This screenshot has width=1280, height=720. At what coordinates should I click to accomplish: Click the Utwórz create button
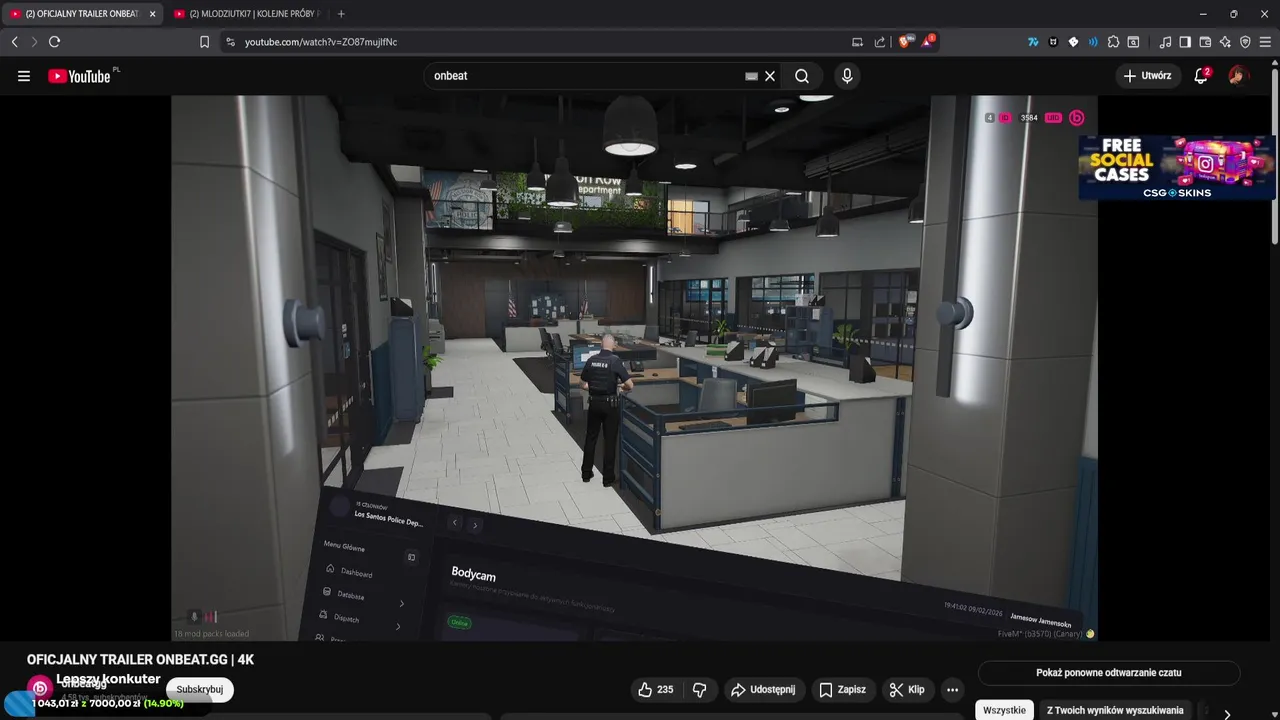1147,76
